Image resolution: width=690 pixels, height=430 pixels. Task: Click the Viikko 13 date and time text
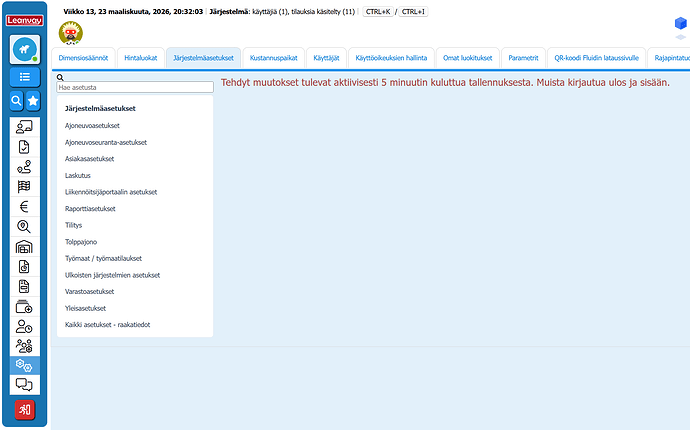coord(133,12)
